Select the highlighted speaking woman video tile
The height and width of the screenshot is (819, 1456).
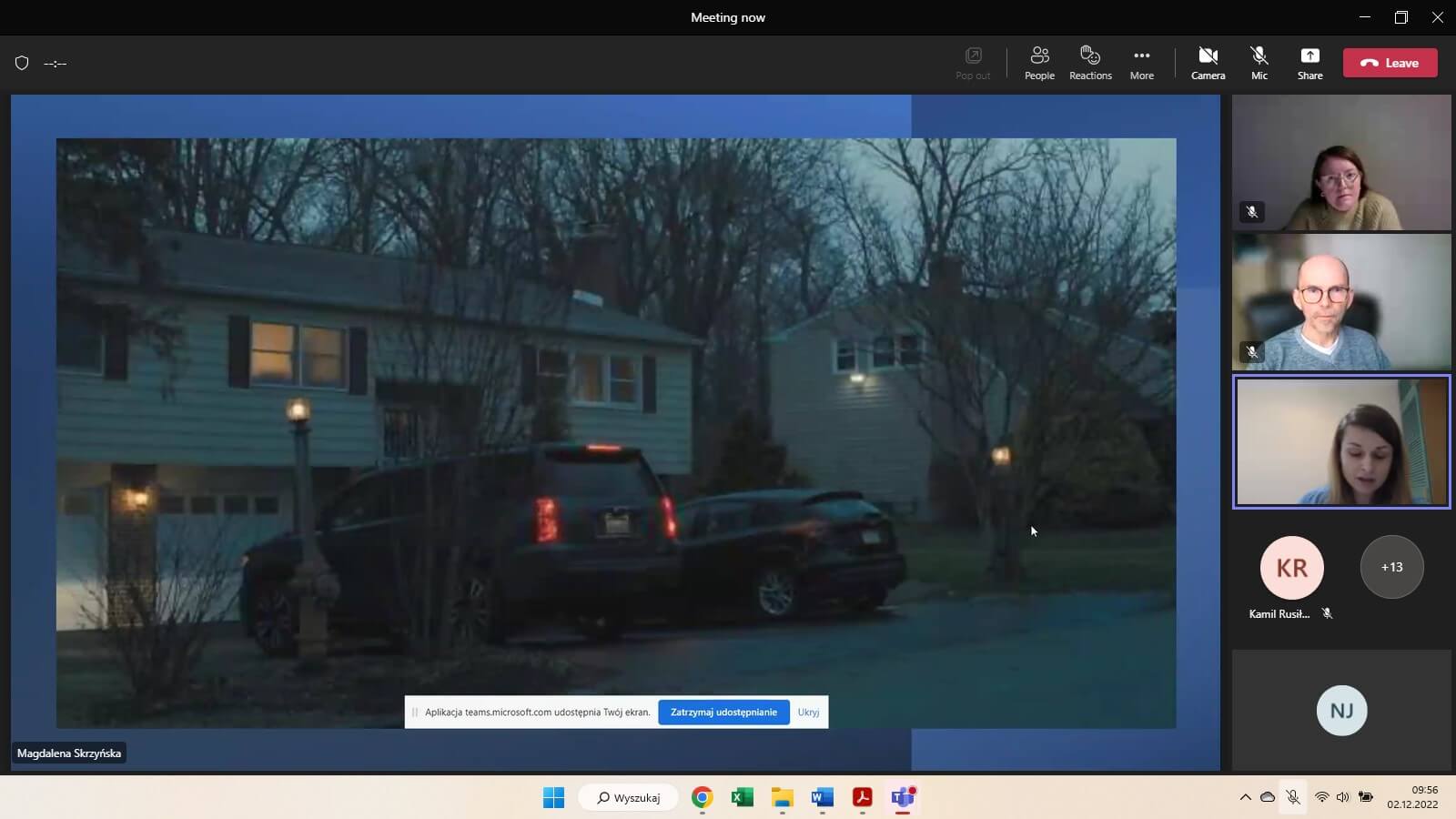(x=1341, y=441)
